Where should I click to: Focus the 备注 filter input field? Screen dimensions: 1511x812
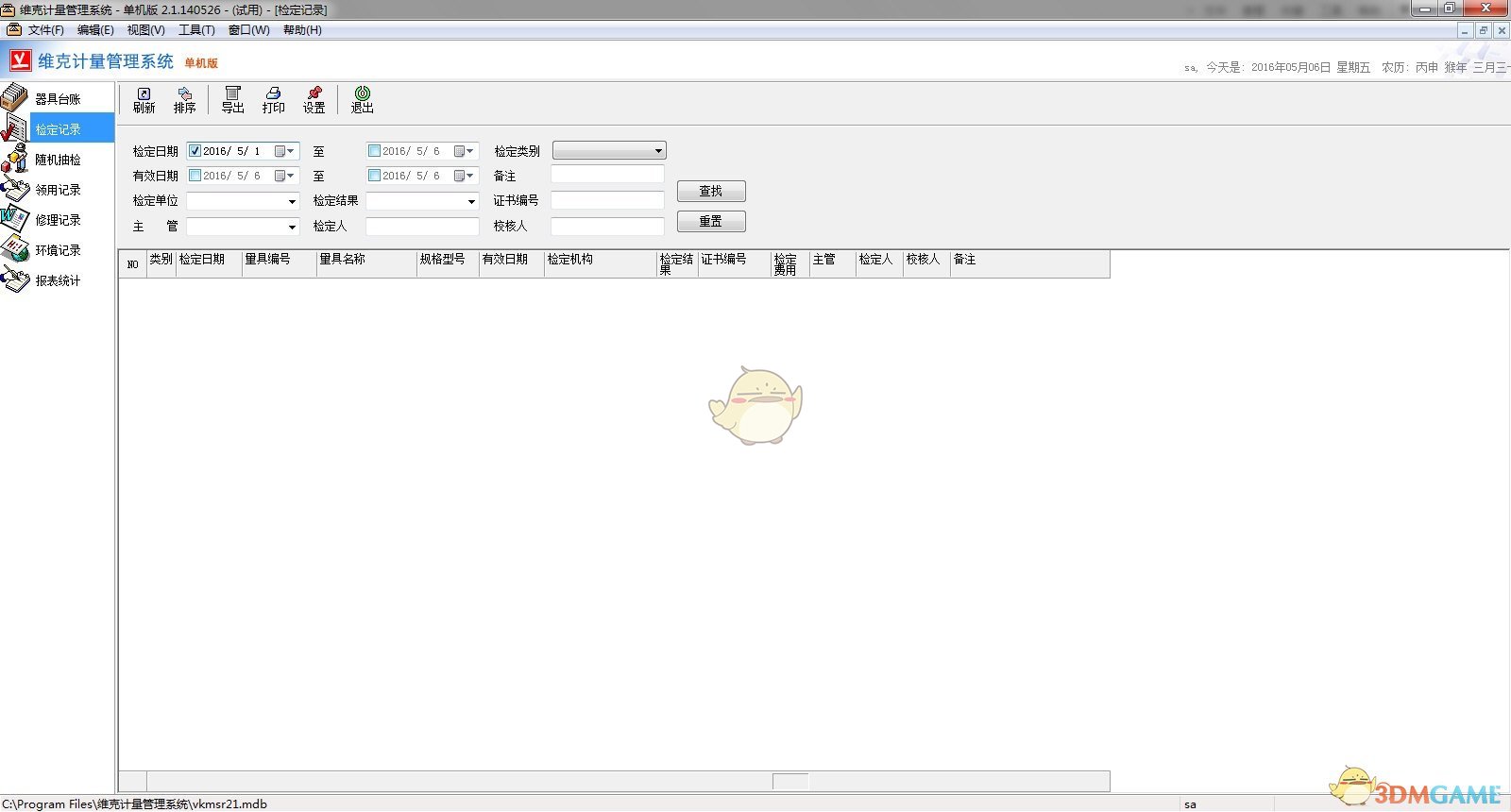tap(607, 175)
